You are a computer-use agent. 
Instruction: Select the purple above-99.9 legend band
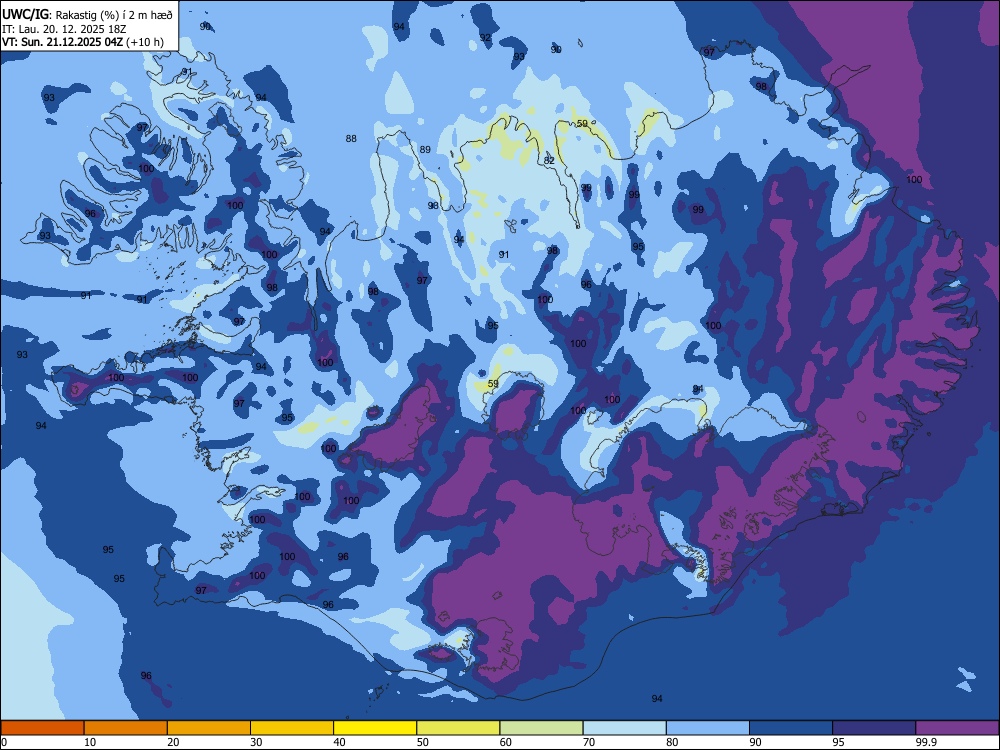957,728
